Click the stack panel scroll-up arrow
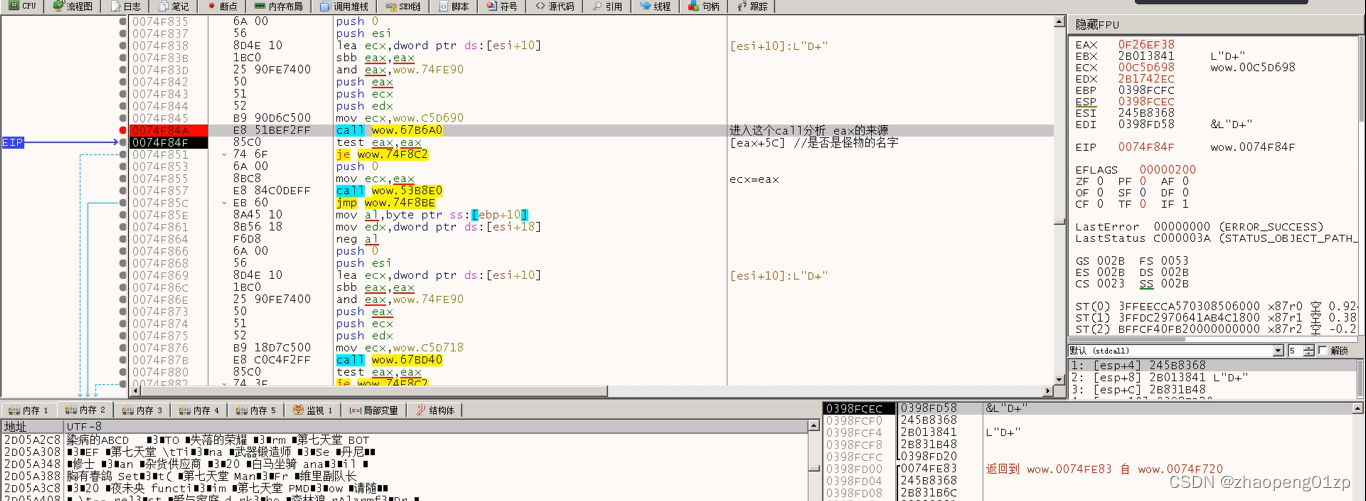The width and height of the screenshot is (1366, 501). 1359,408
